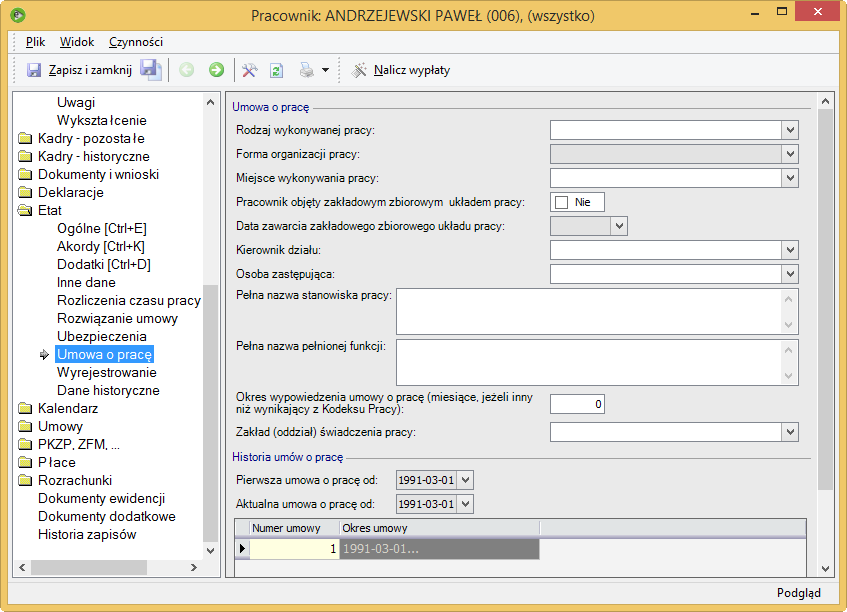Screen dimensions: 847x612
Task: Select Ogólne [Ctrl+E] in tree
Action: [102, 228]
